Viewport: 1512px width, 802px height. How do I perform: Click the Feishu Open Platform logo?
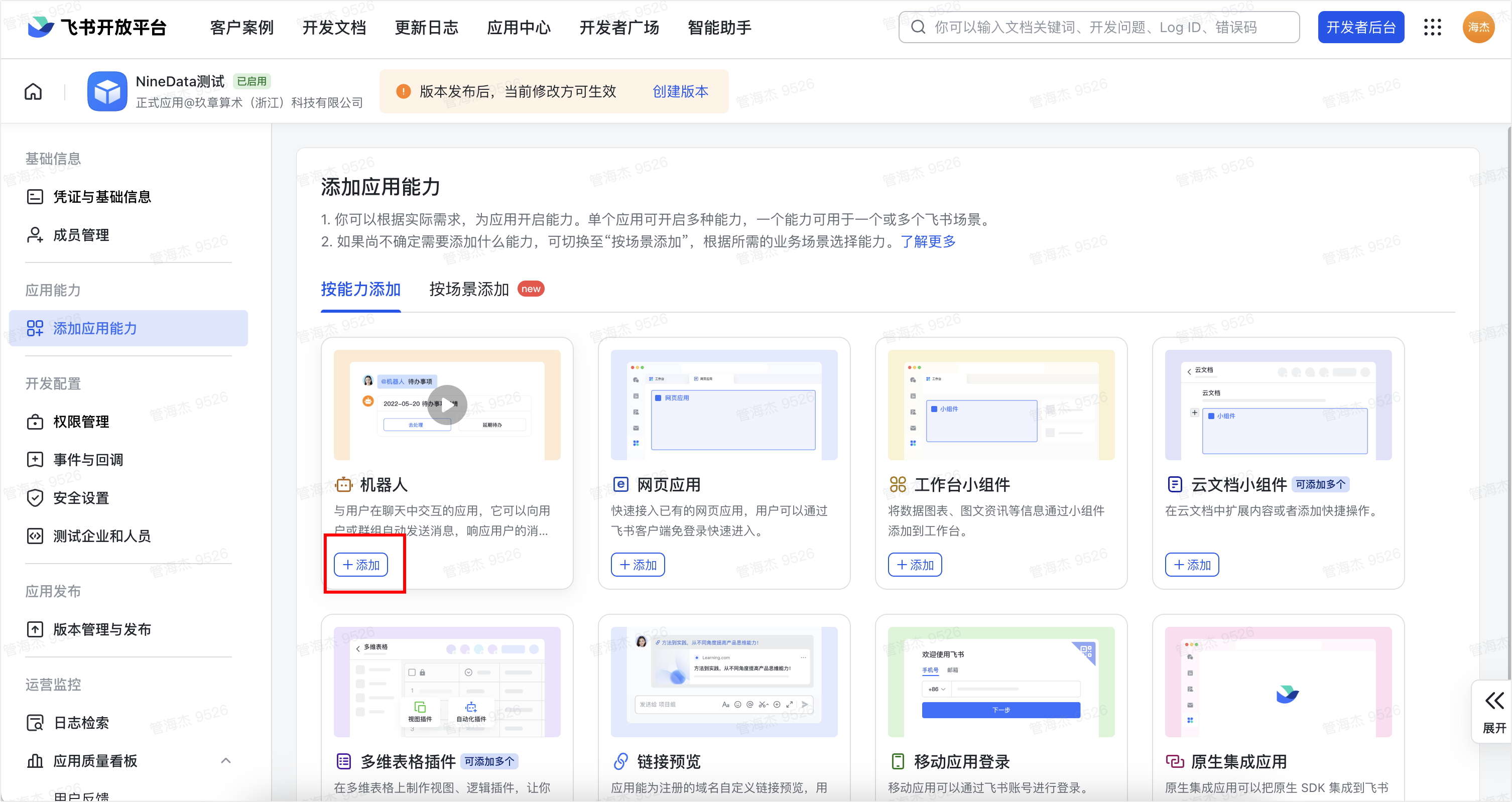(x=97, y=27)
